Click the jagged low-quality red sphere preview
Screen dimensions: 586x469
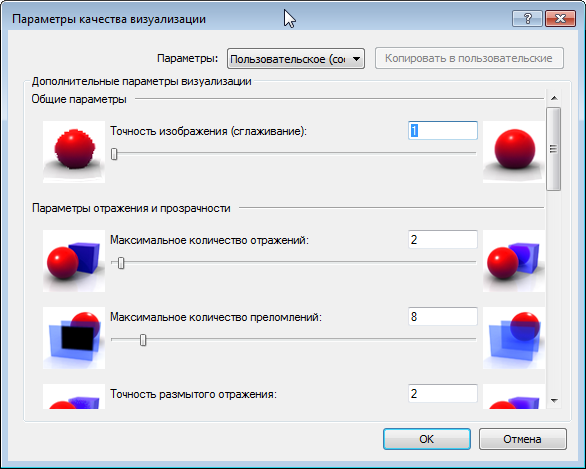click(x=74, y=152)
